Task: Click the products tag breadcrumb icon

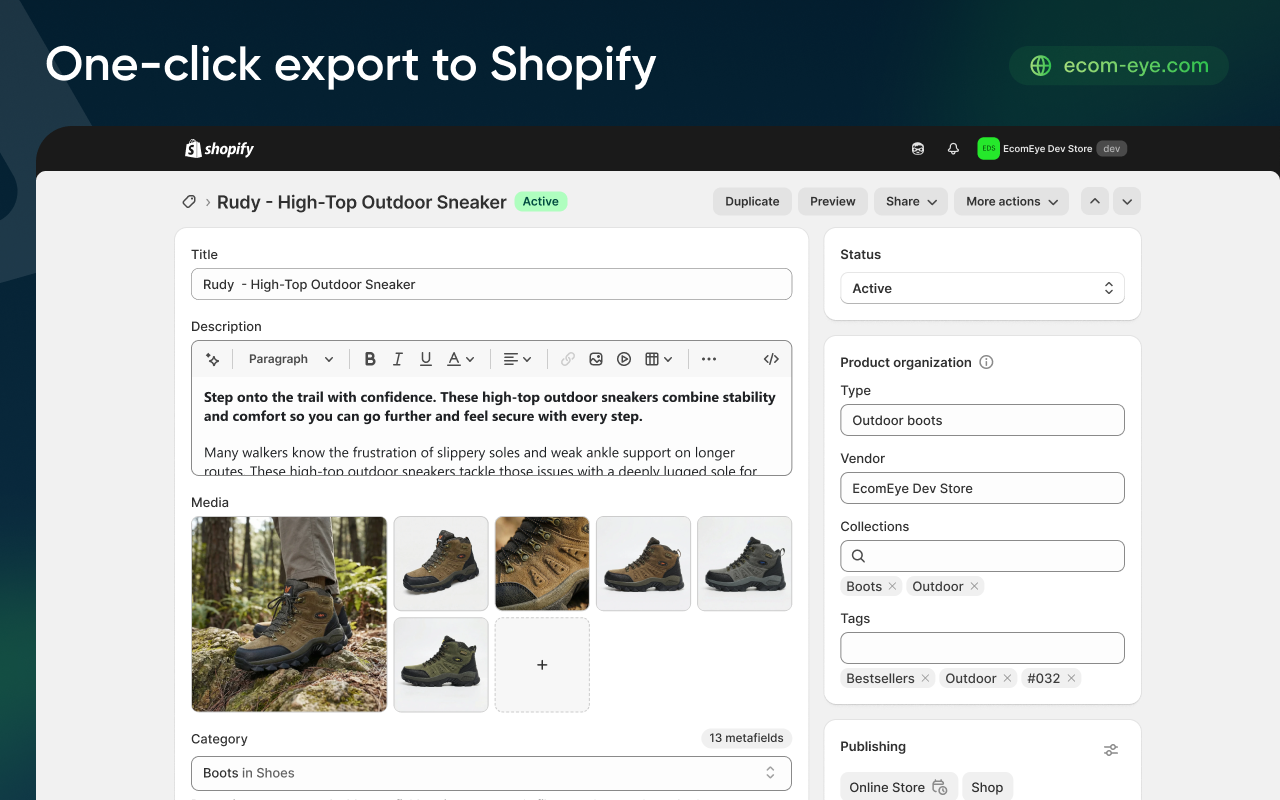Action: [189, 202]
